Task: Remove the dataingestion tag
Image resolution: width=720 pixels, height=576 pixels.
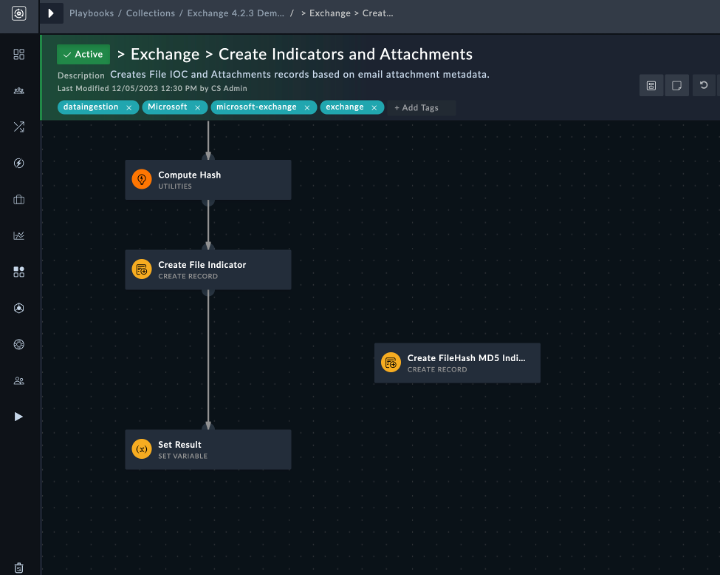Action: click(129, 108)
